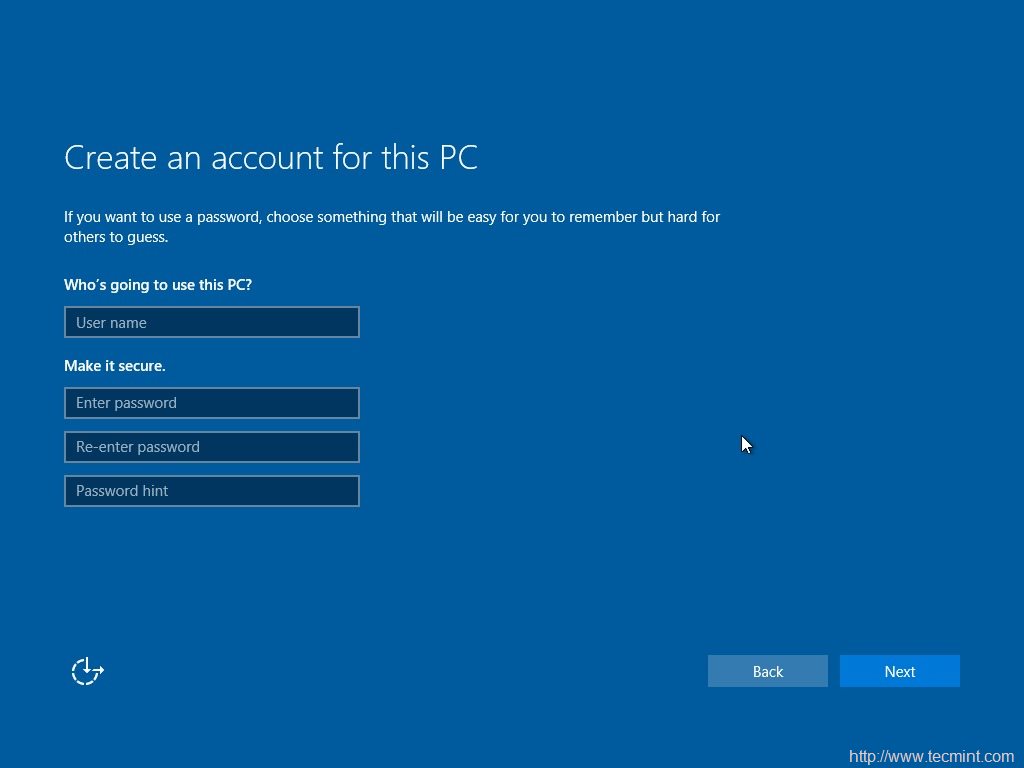This screenshot has height=768, width=1024.
Task: Click the Password hint field
Action: pyautogui.click(x=211, y=490)
